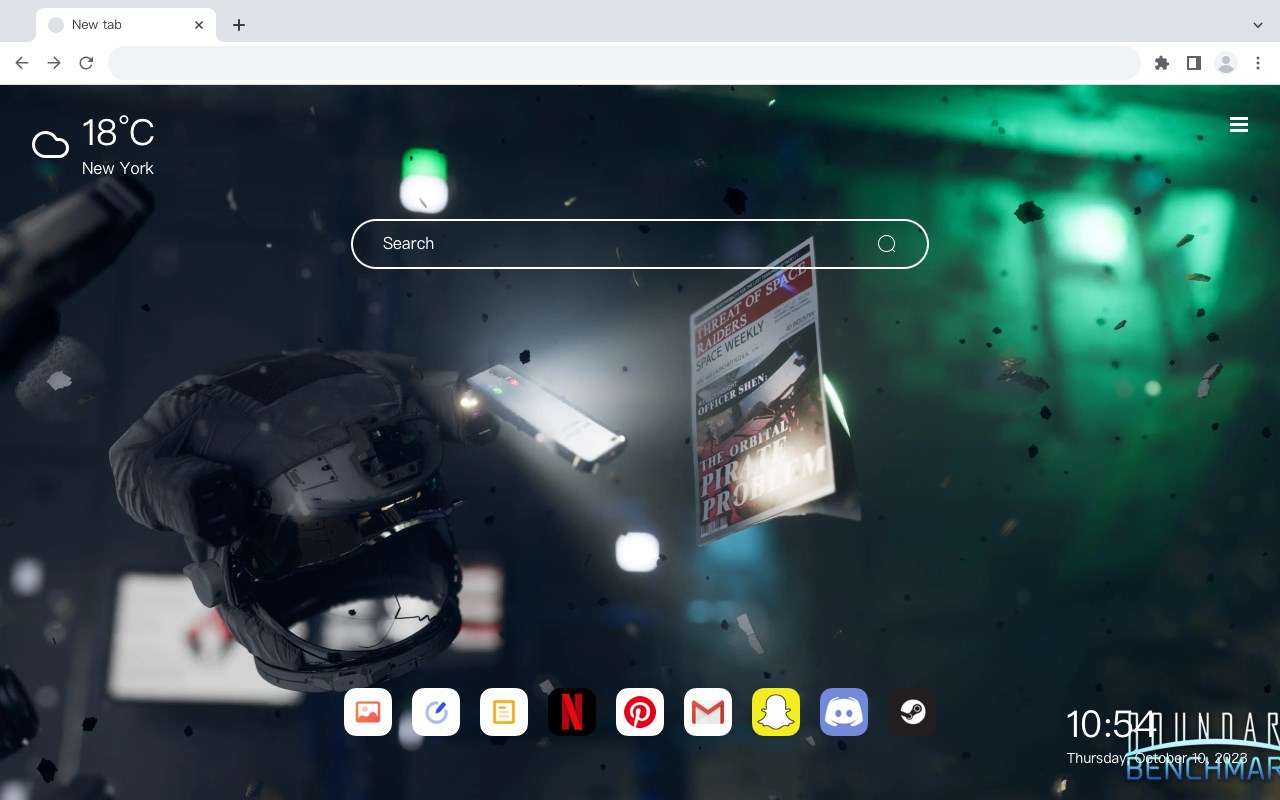
Task: Open the Snapchat shortcut
Action: (776, 712)
